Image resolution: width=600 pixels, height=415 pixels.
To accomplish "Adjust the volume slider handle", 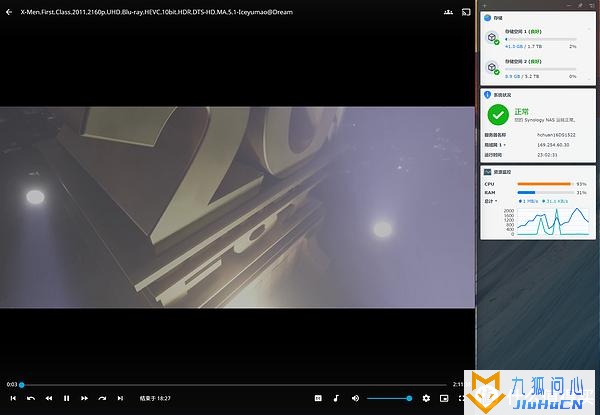I will pyautogui.click(x=409, y=398).
